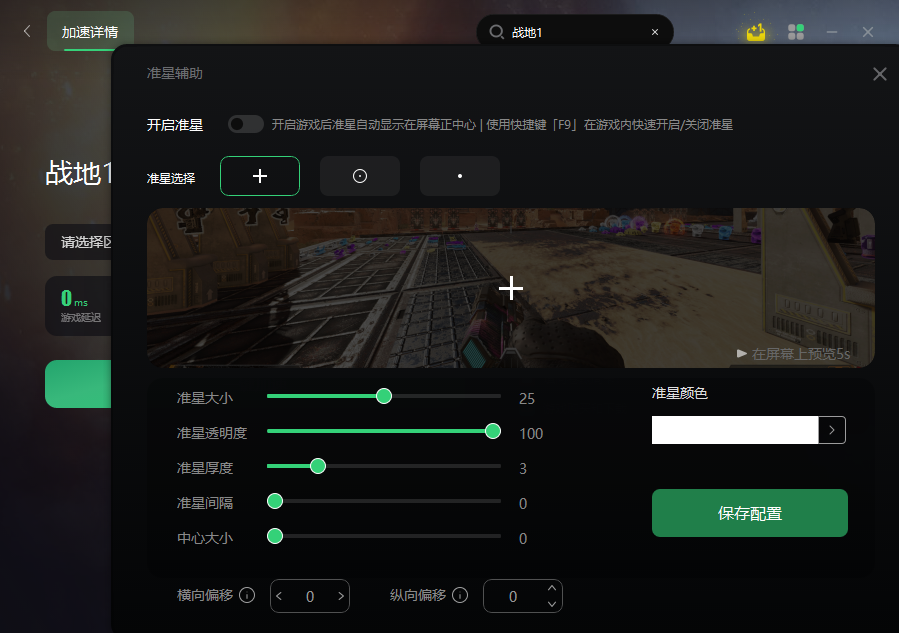Click the 准星厚度 value 3
This screenshot has height=633, width=899.
(x=523, y=468)
